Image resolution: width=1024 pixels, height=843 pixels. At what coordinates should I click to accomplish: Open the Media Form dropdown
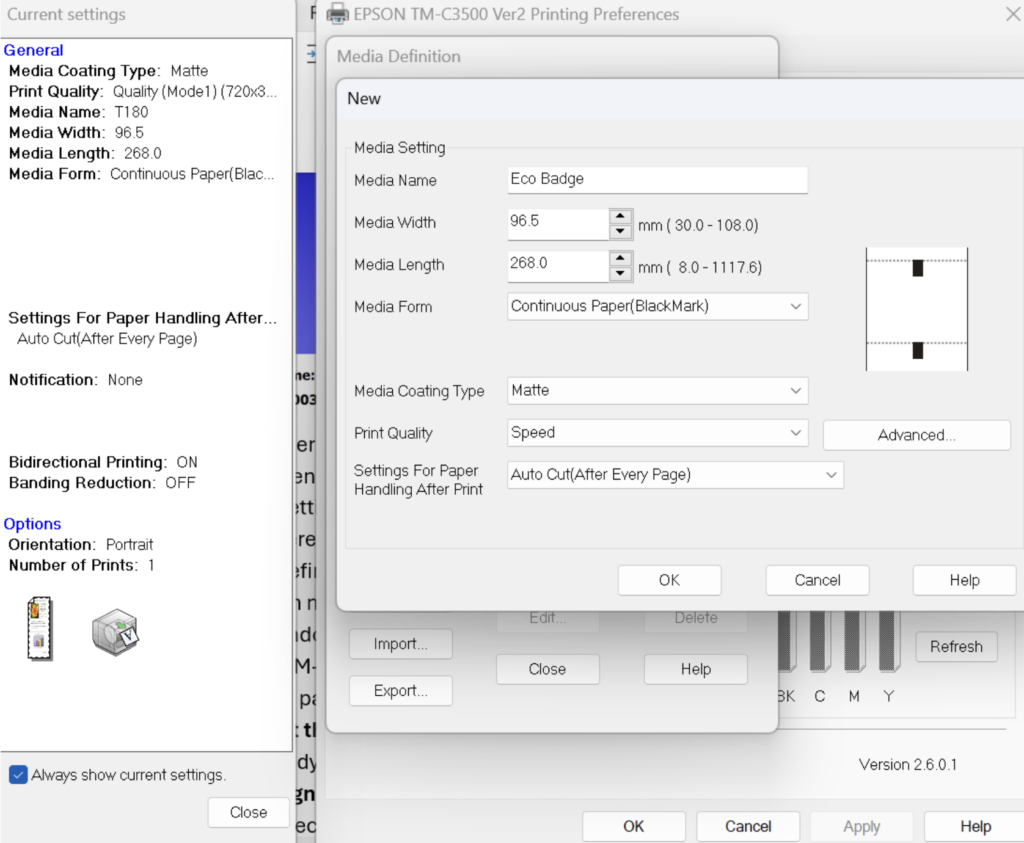657,307
